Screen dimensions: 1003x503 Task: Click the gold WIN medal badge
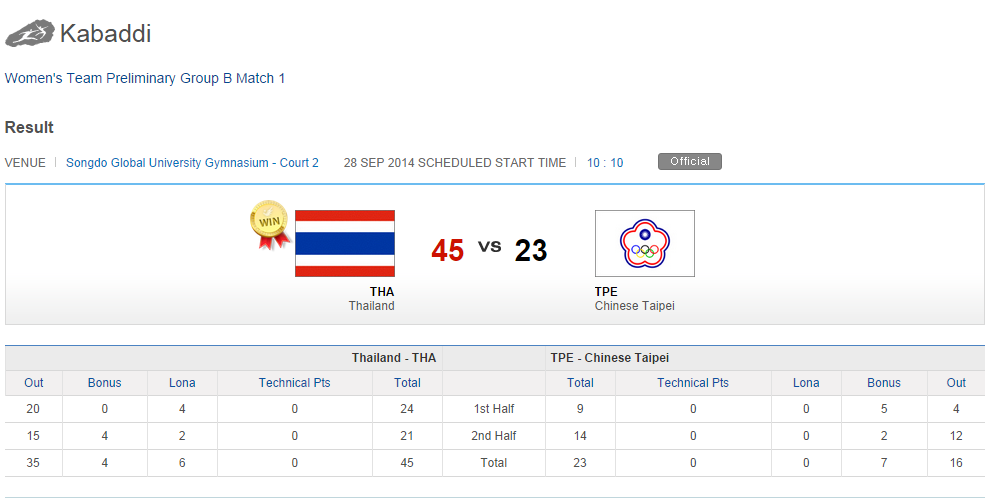click(269, 222)
